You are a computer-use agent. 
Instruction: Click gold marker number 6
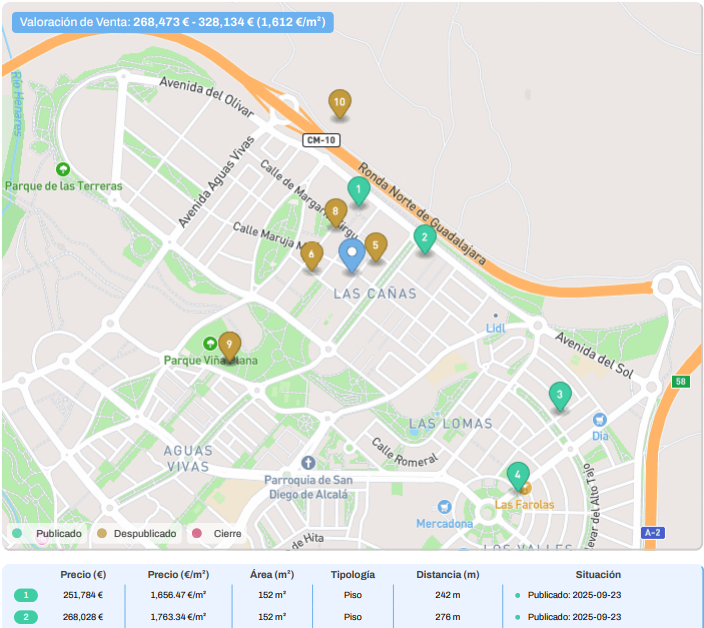tap(312, 255)
